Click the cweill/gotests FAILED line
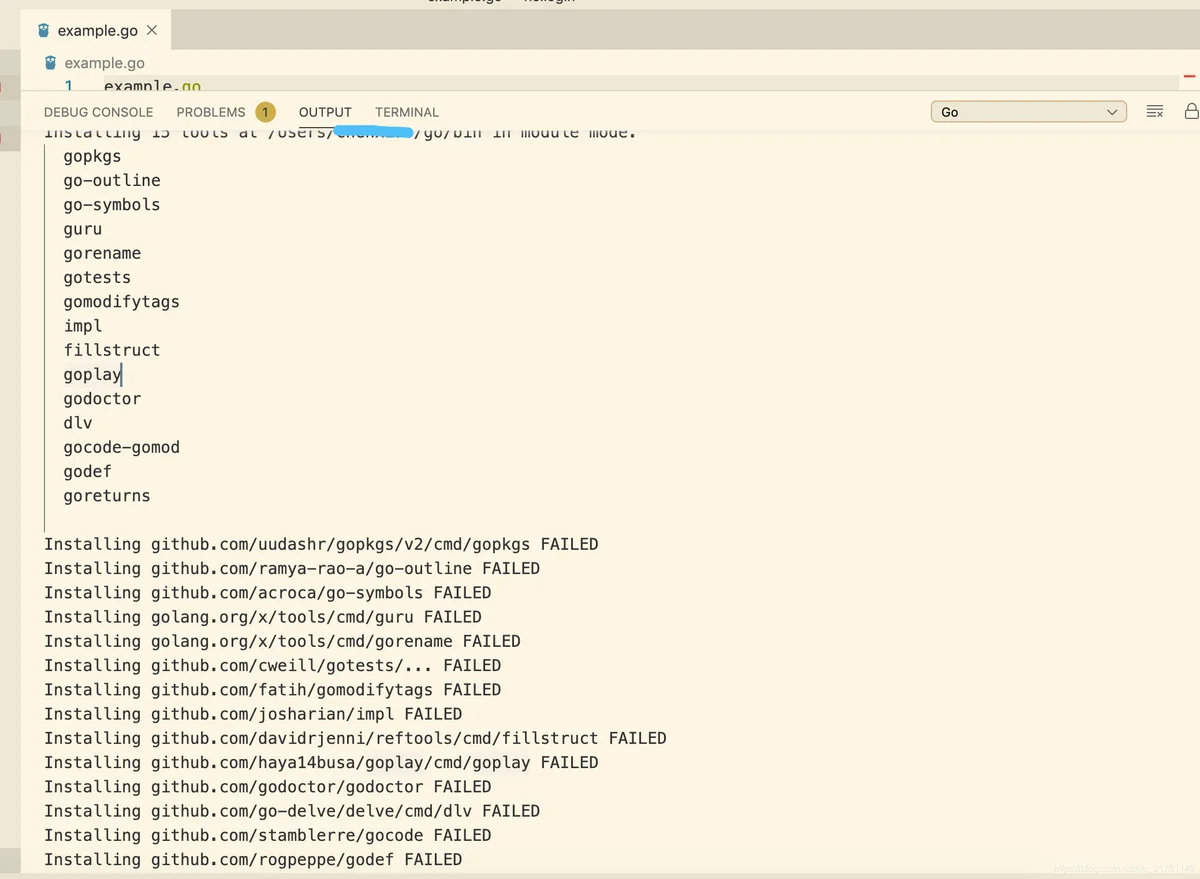 [273, 665]
